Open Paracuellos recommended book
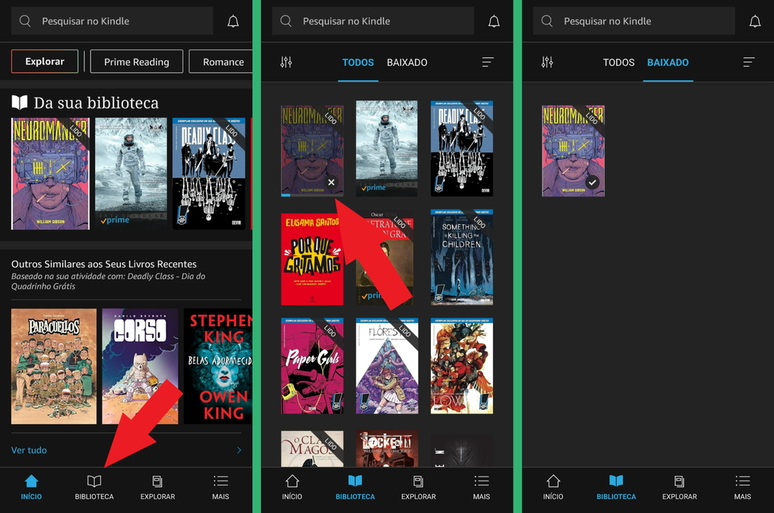This screenshot has width=774, height=513. [x=54, y=366]
